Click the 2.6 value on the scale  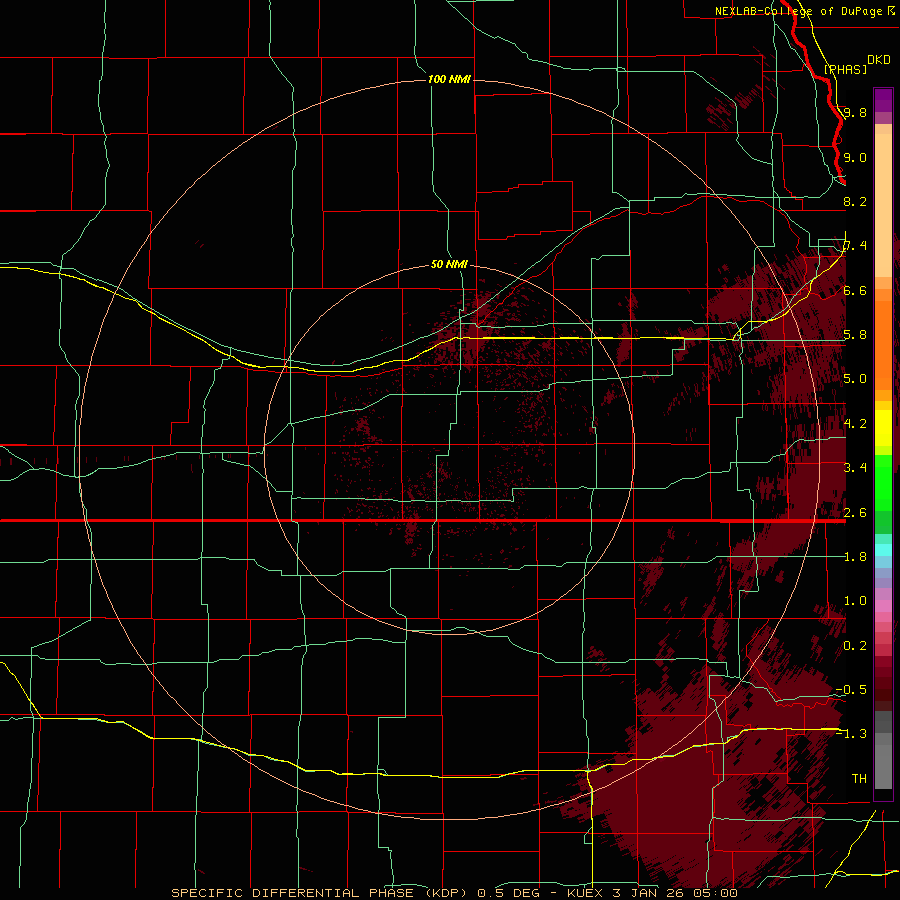[855, 513]
